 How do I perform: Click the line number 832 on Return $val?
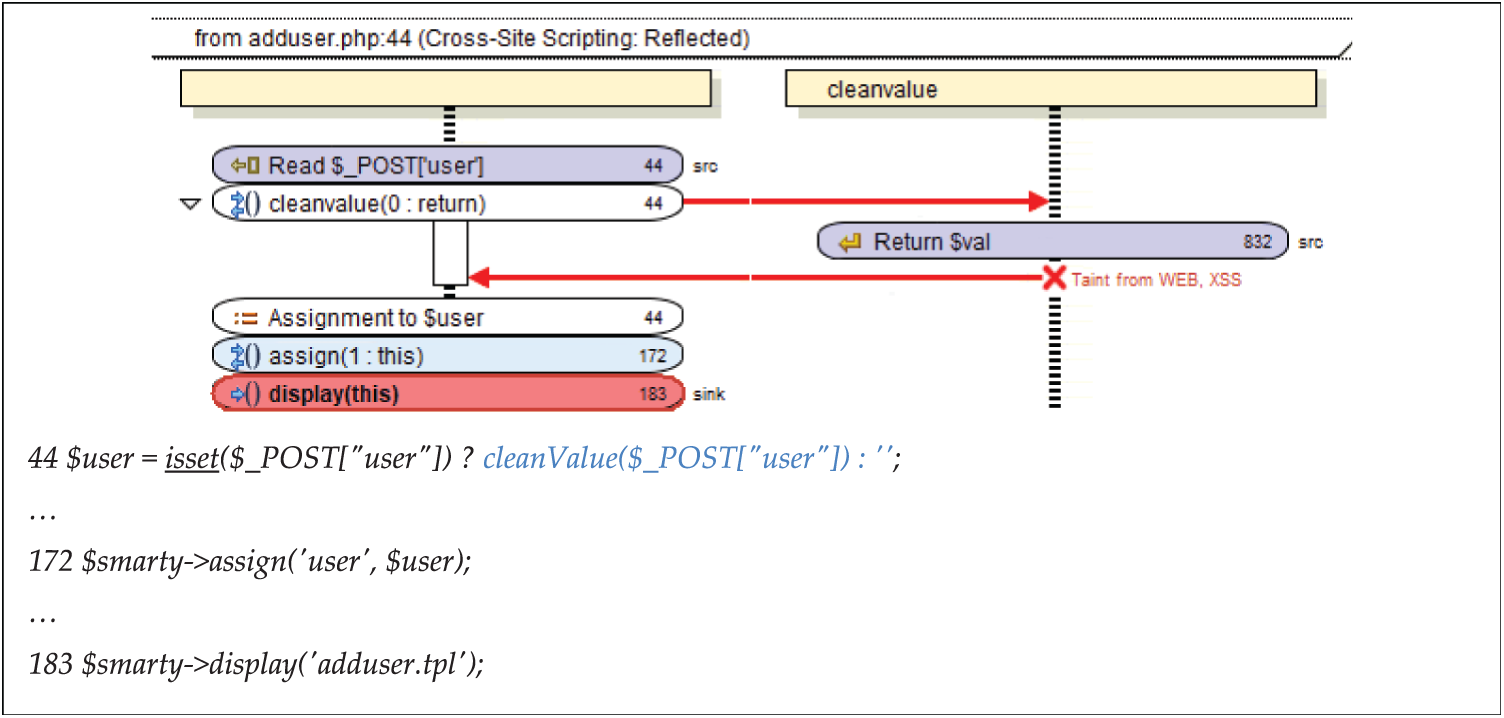coord(1258,242)
